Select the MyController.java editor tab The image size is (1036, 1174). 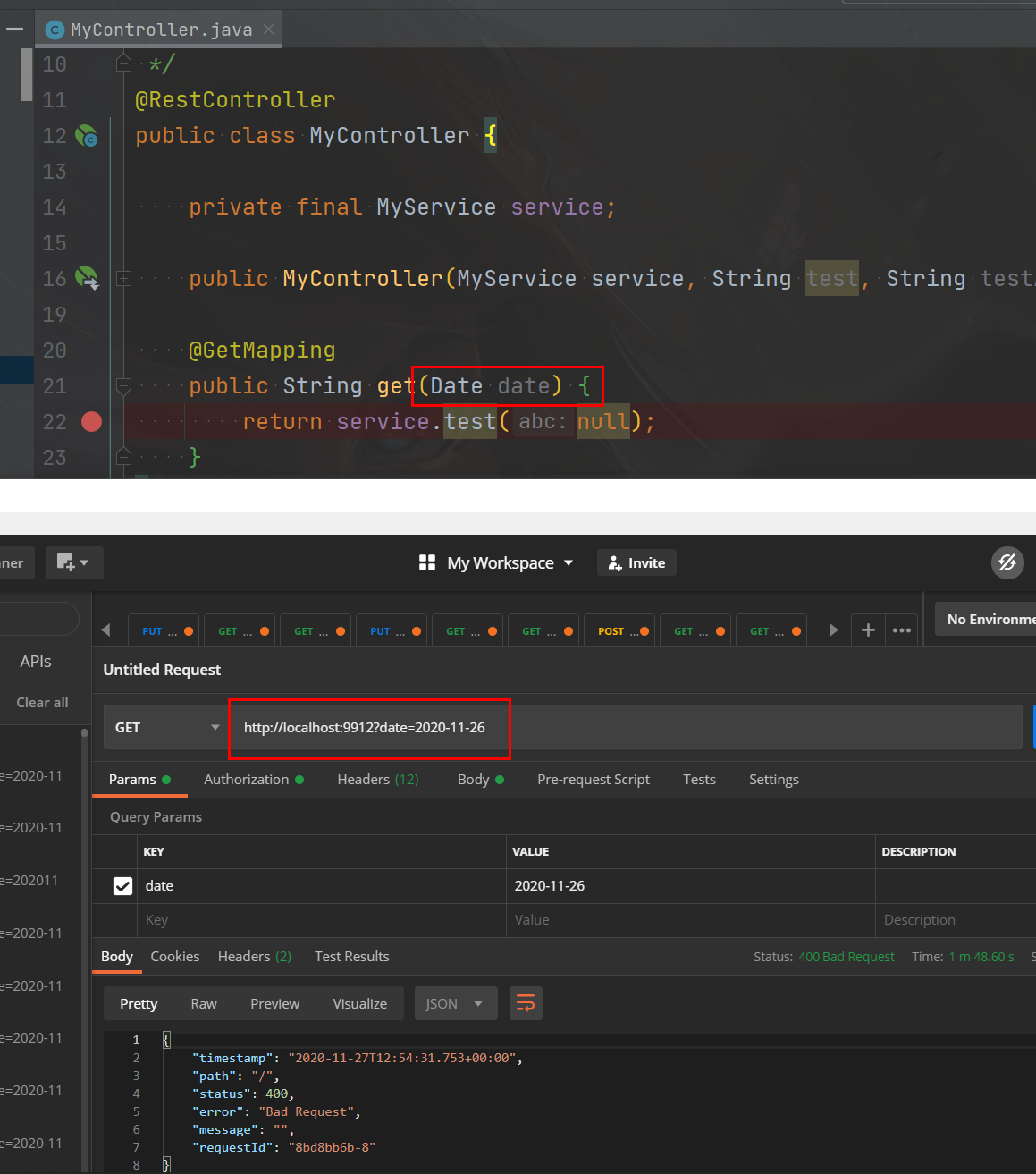tap(161, 30)
